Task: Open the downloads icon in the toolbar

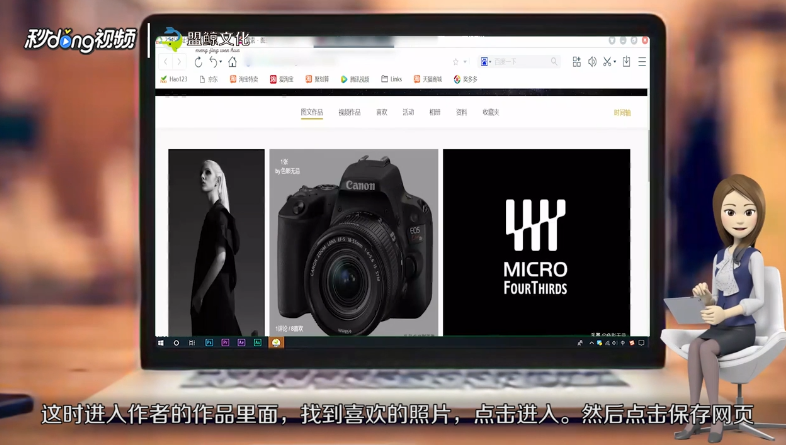Action: coord(626,62)
